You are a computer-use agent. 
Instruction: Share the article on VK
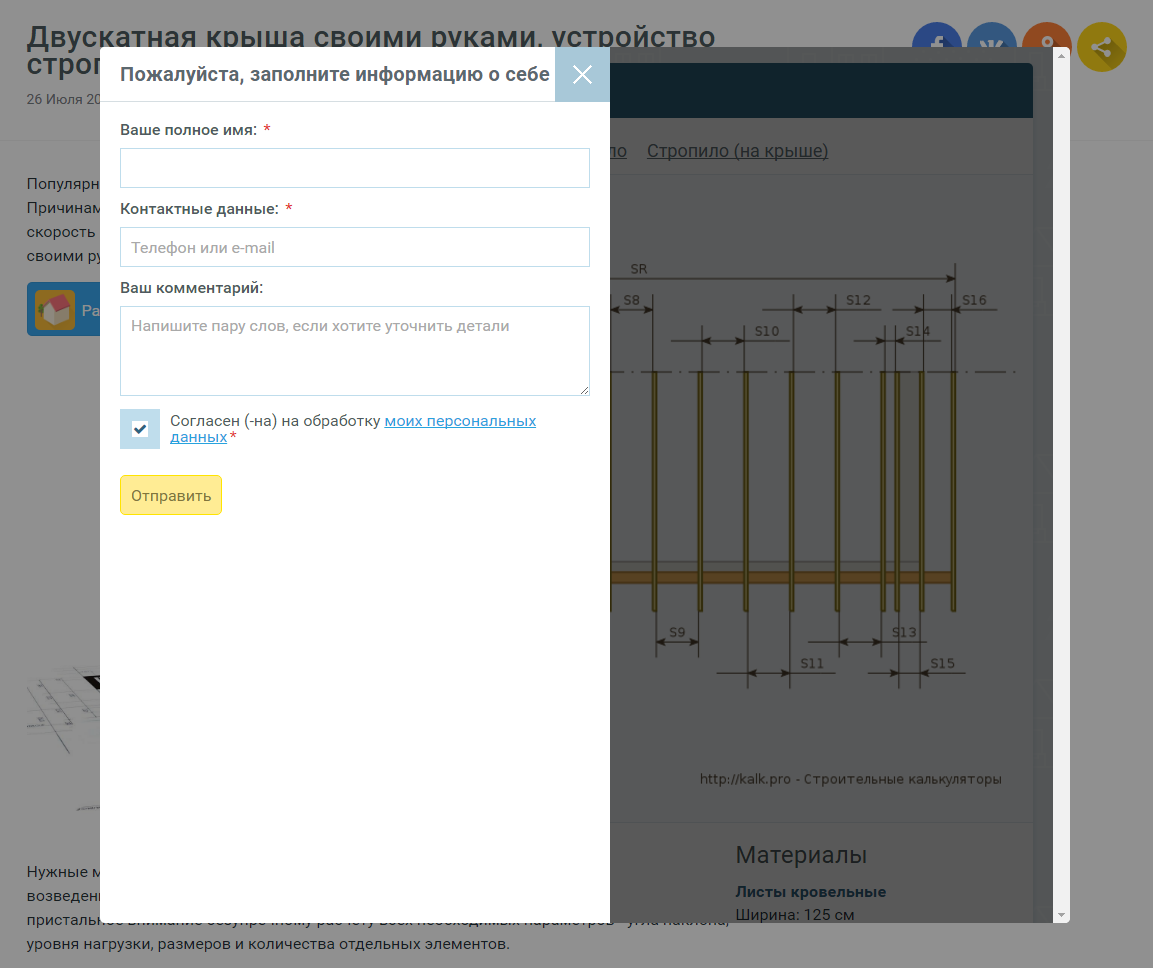pos(991,35)
